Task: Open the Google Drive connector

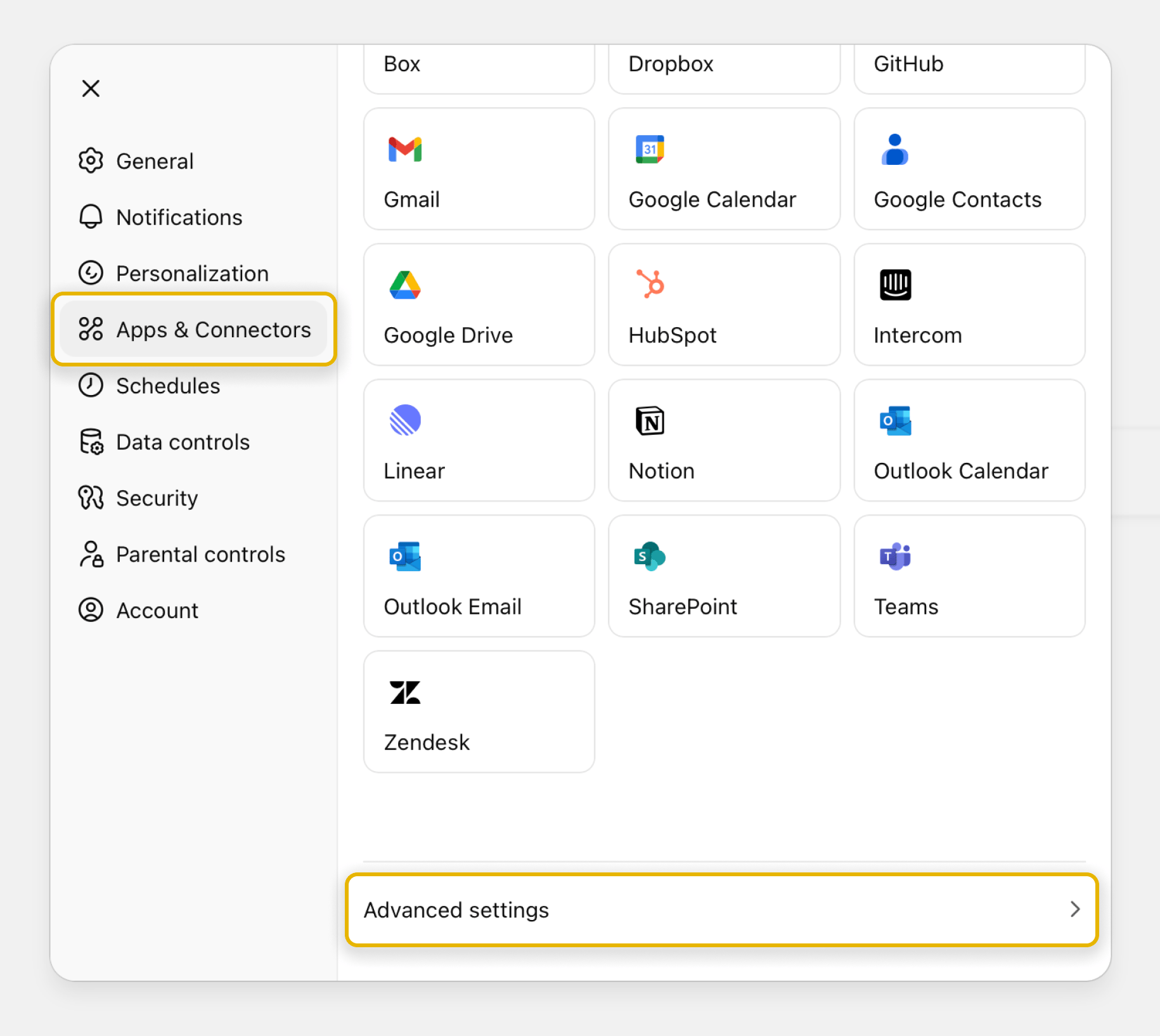Action: coord(478,304)
